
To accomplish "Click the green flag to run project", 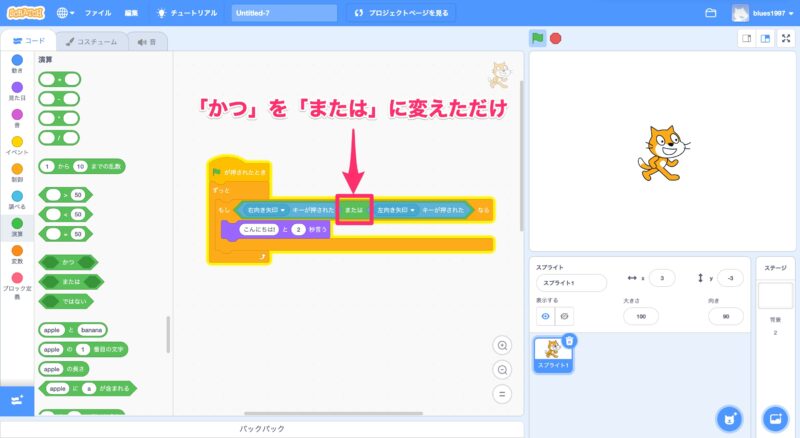I will click(x=538, y=39).
